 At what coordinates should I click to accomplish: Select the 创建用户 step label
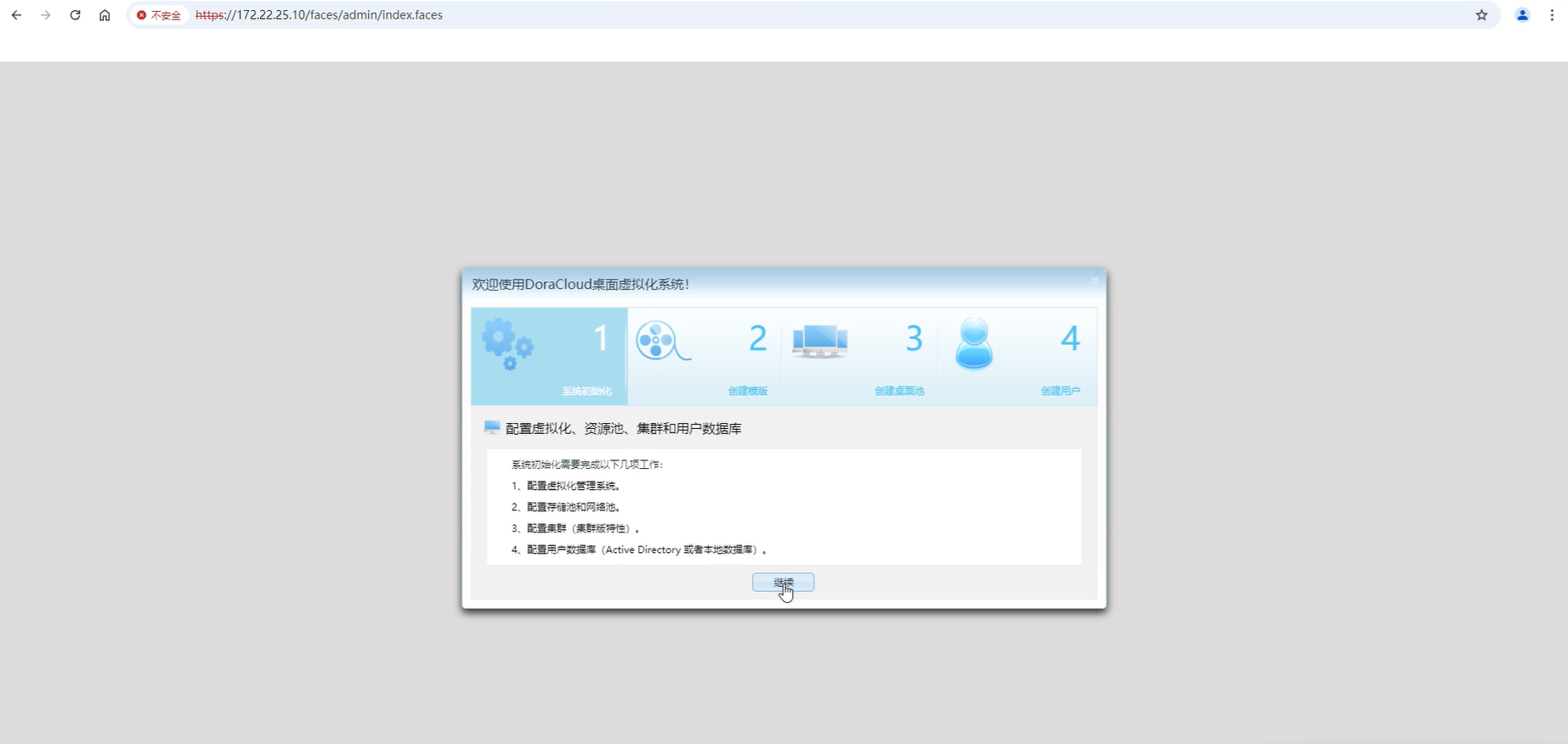click(1061, 391)
